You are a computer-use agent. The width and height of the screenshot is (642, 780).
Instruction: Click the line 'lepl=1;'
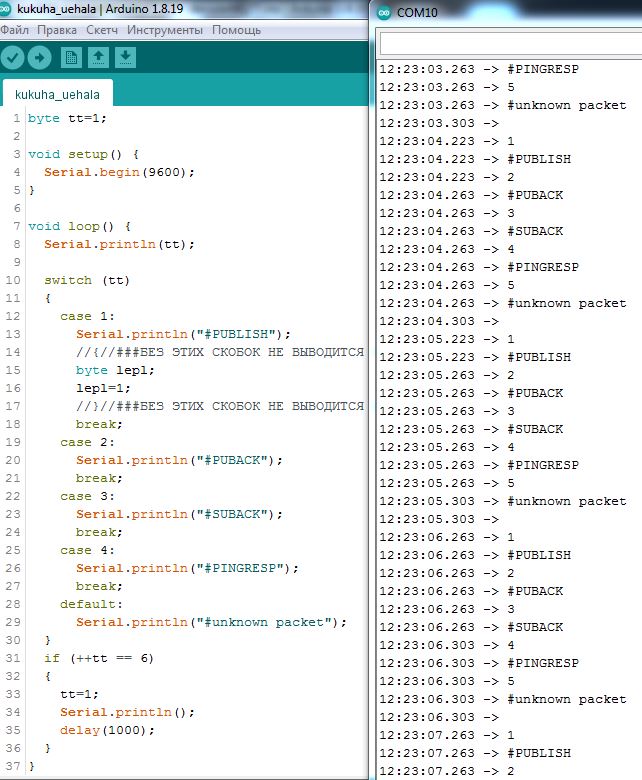(103, 388)
